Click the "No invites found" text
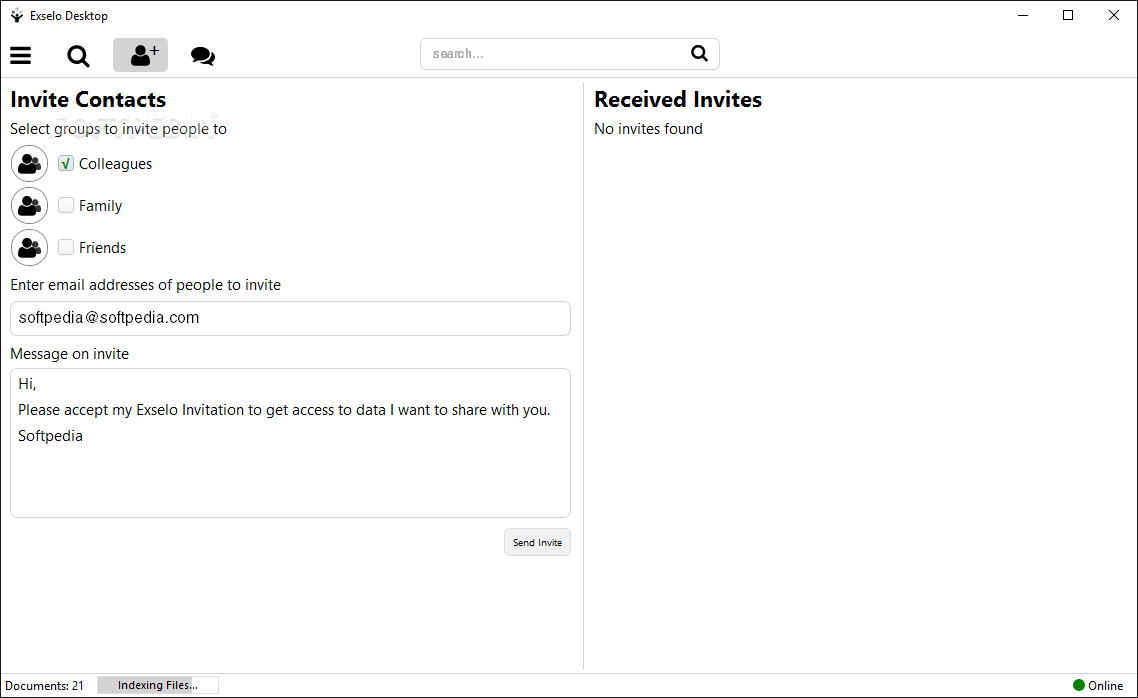Image resolution: width=1138 pixels, height=698 pixels. [x=648, y=128]
